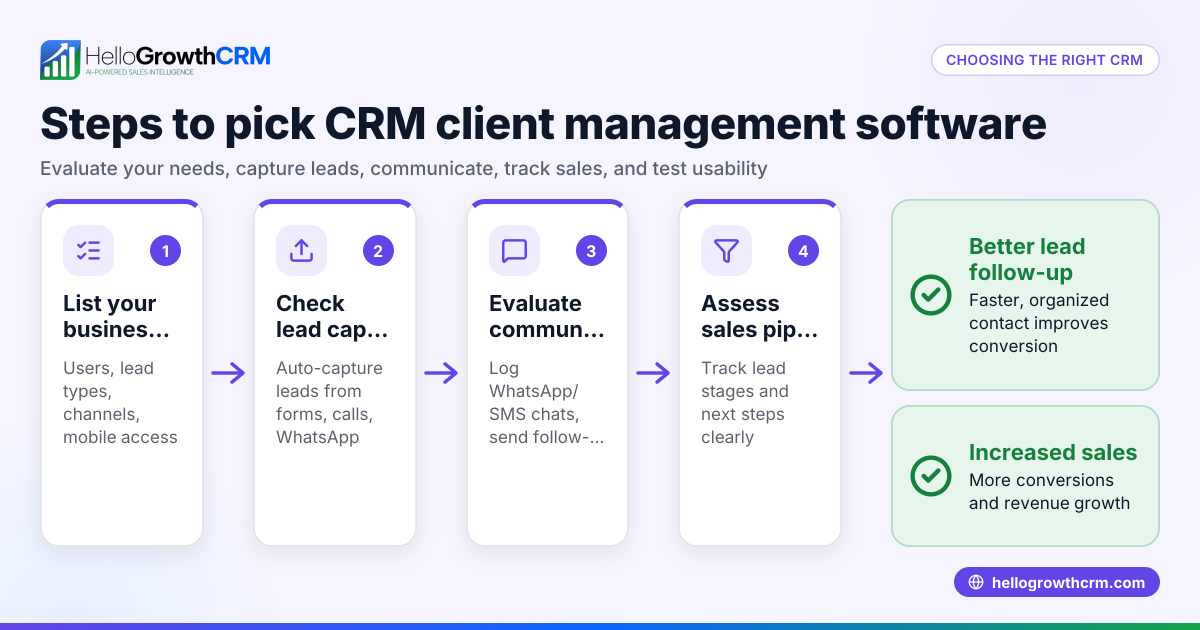Click the upload icon in the 'Check lead cap…' card
The height and width of the screenshot is (630, 1200).
point(301,250)
